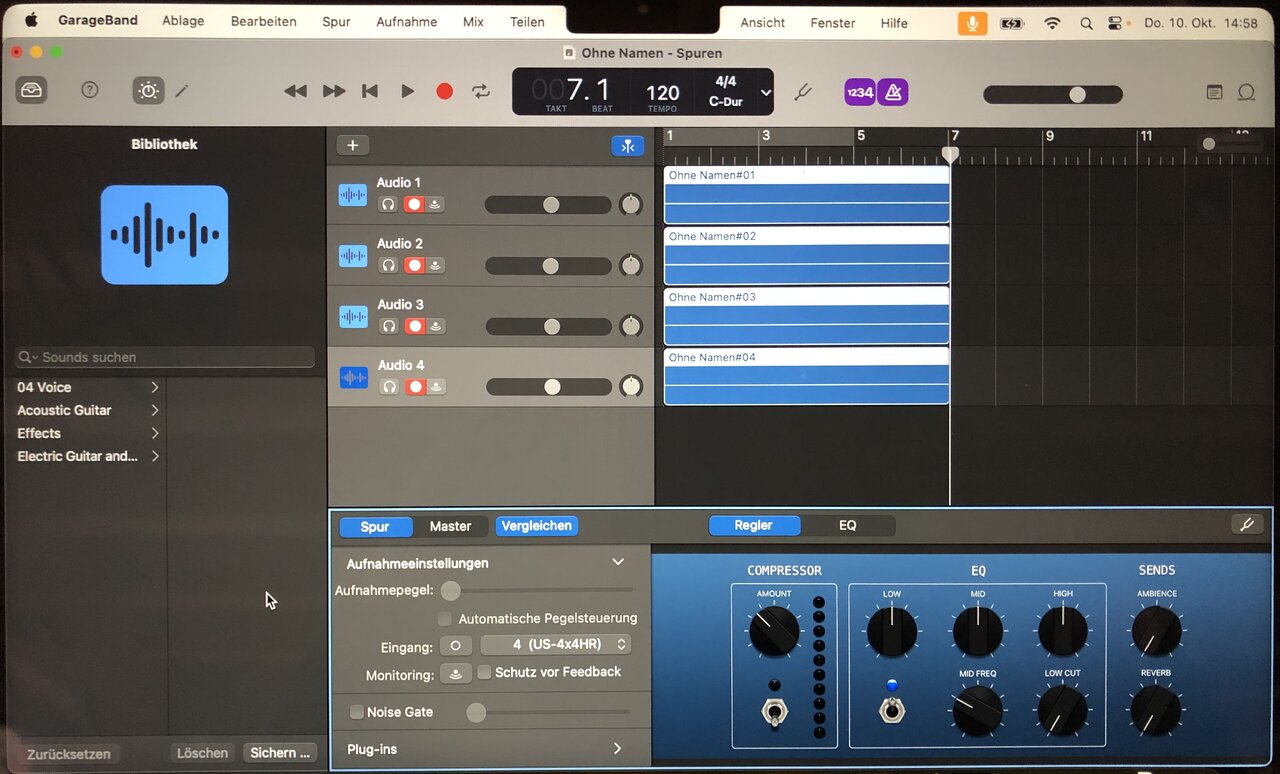The width and height of the screenshot is (1280, 774).
Task: Click the Rewind transport button
Action: (x=295, y=91)
